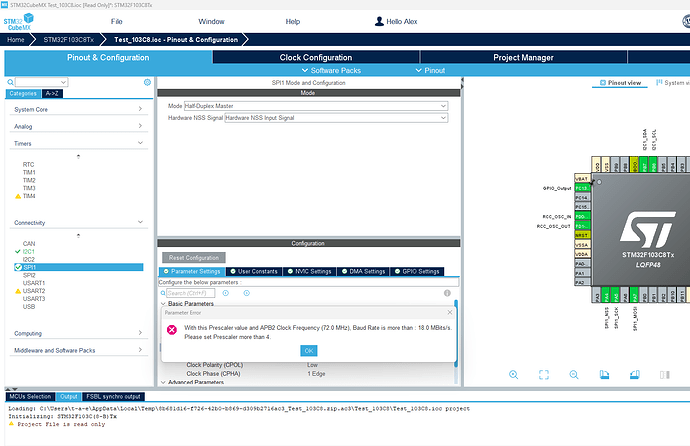The image size is (690, 446).
Task: Switch the list to A->Z sorting
Action: tap(52, 93)
